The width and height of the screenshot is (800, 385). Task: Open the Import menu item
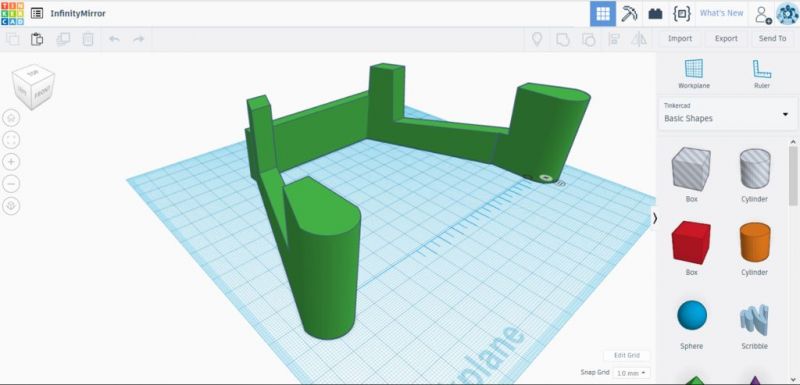click(x=680, y=39)
